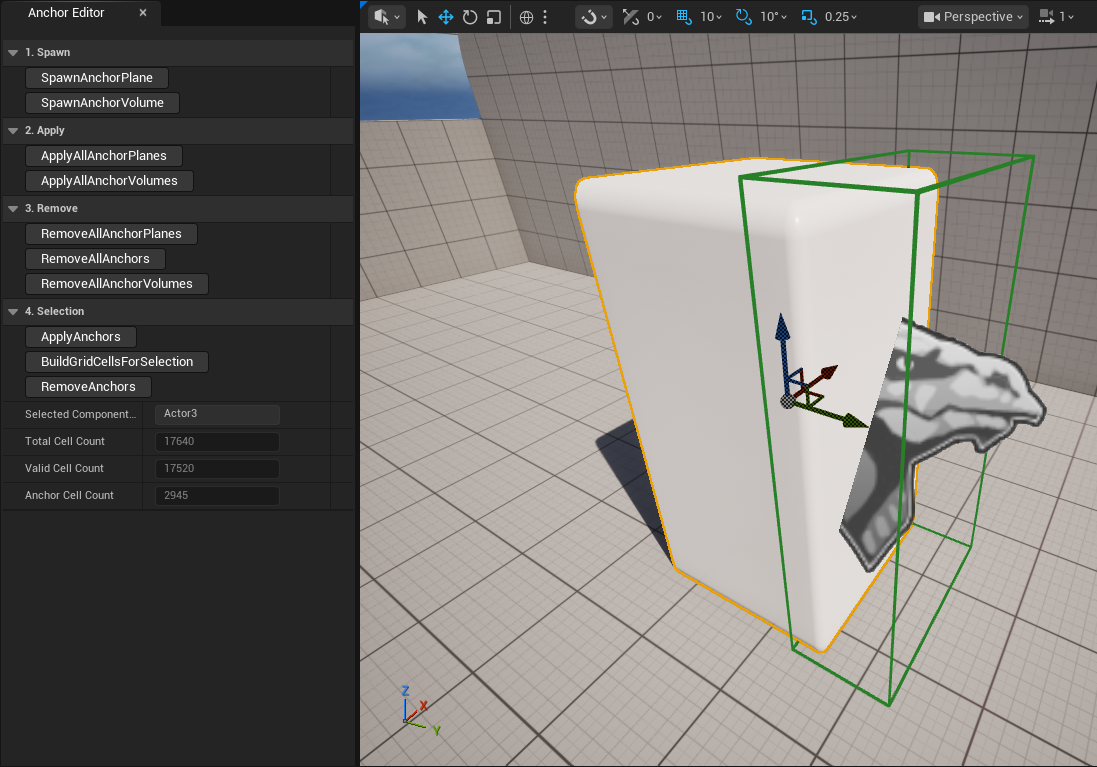The image size is (1097, 767).
Task: Open the camera speed setting
Action: click(x=1056, y=17)
